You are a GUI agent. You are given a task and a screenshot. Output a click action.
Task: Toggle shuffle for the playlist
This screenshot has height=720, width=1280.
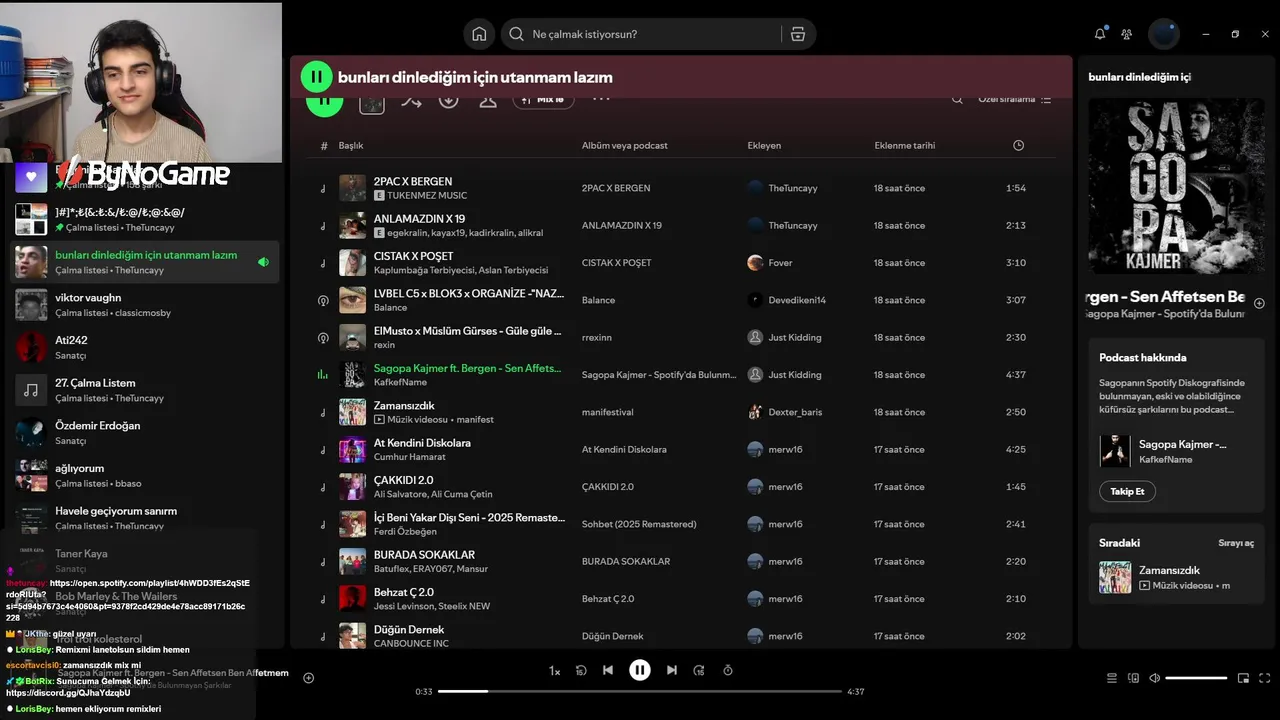click(x=411, y=100)
